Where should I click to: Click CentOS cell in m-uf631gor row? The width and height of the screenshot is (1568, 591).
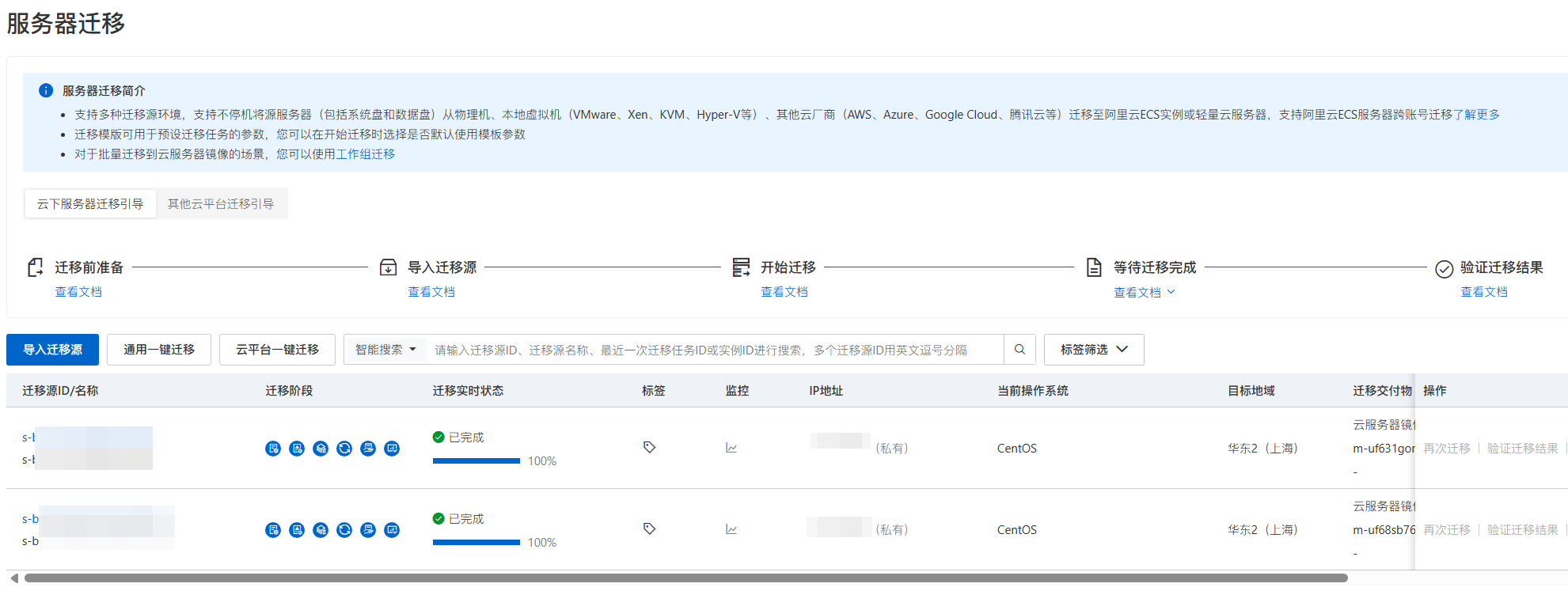[1017, 449]
